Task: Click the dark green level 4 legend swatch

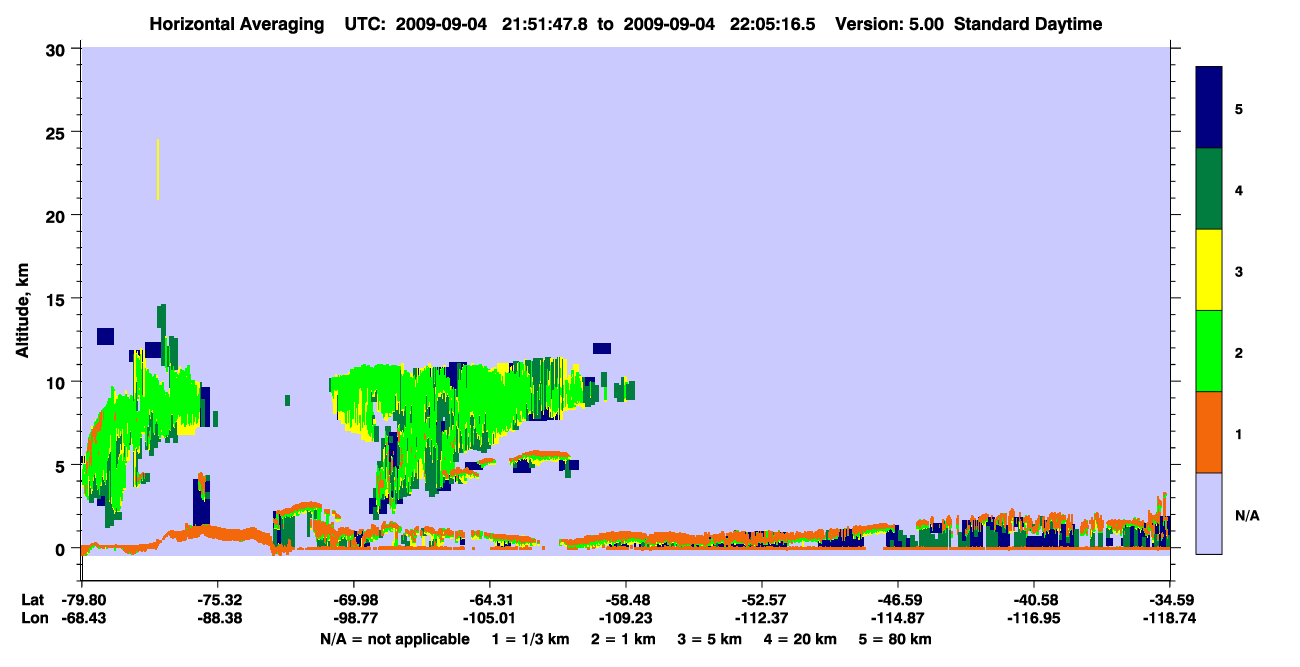Action: [1209, 189]
